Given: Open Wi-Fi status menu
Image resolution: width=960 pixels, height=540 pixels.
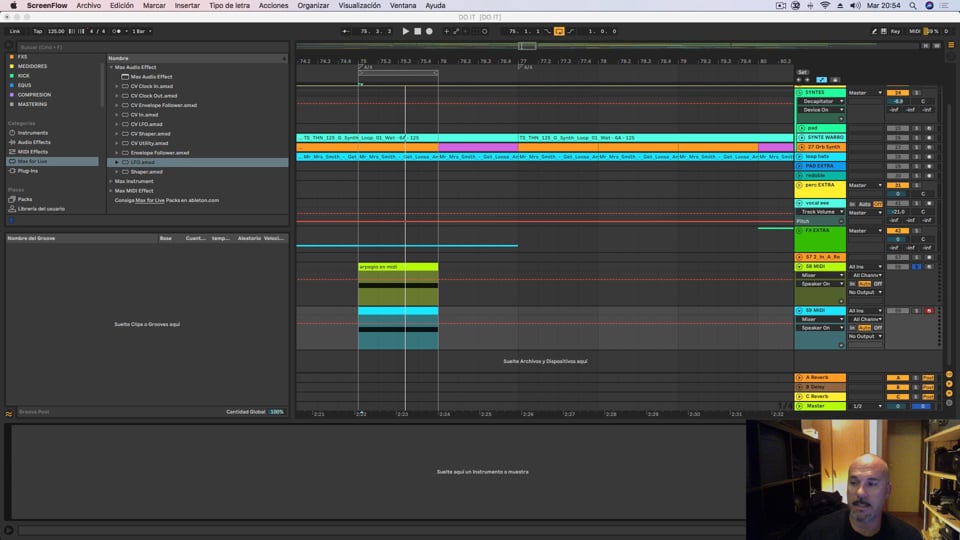Looking at the screenshot, I should 825,6.
